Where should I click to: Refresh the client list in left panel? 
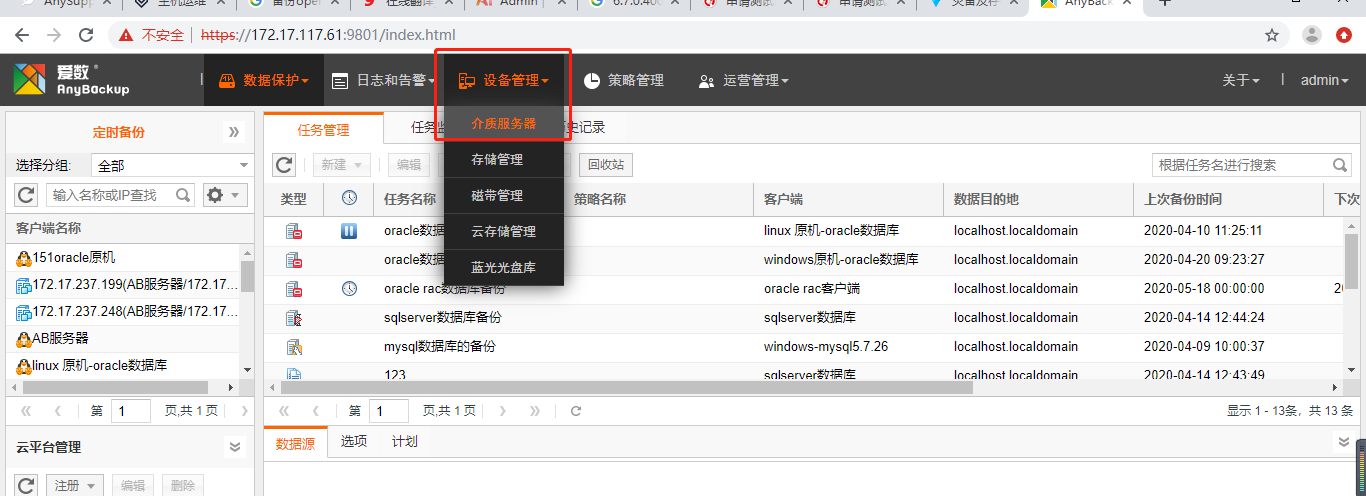point(27,194)
